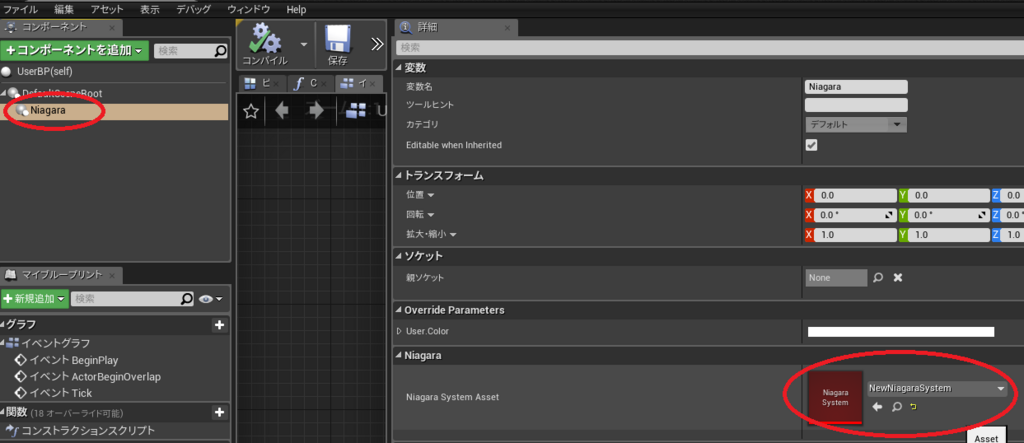Clear the parent socket with X icon

click(x=898, y=278)
